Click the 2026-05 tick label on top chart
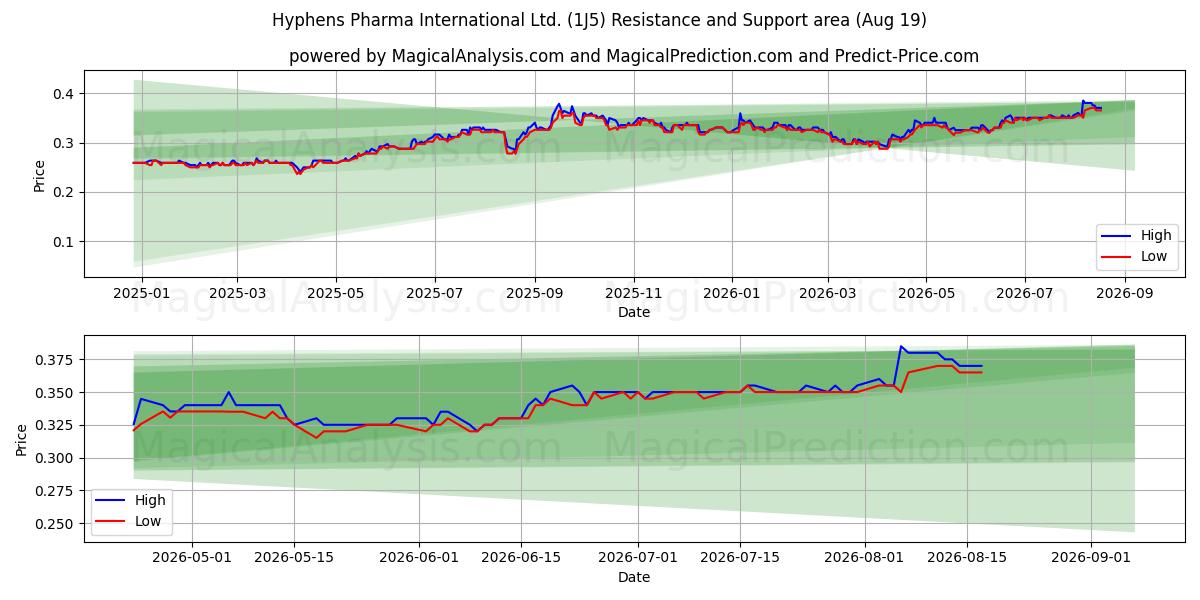1200x600 pixels. [x=925, y=294]
